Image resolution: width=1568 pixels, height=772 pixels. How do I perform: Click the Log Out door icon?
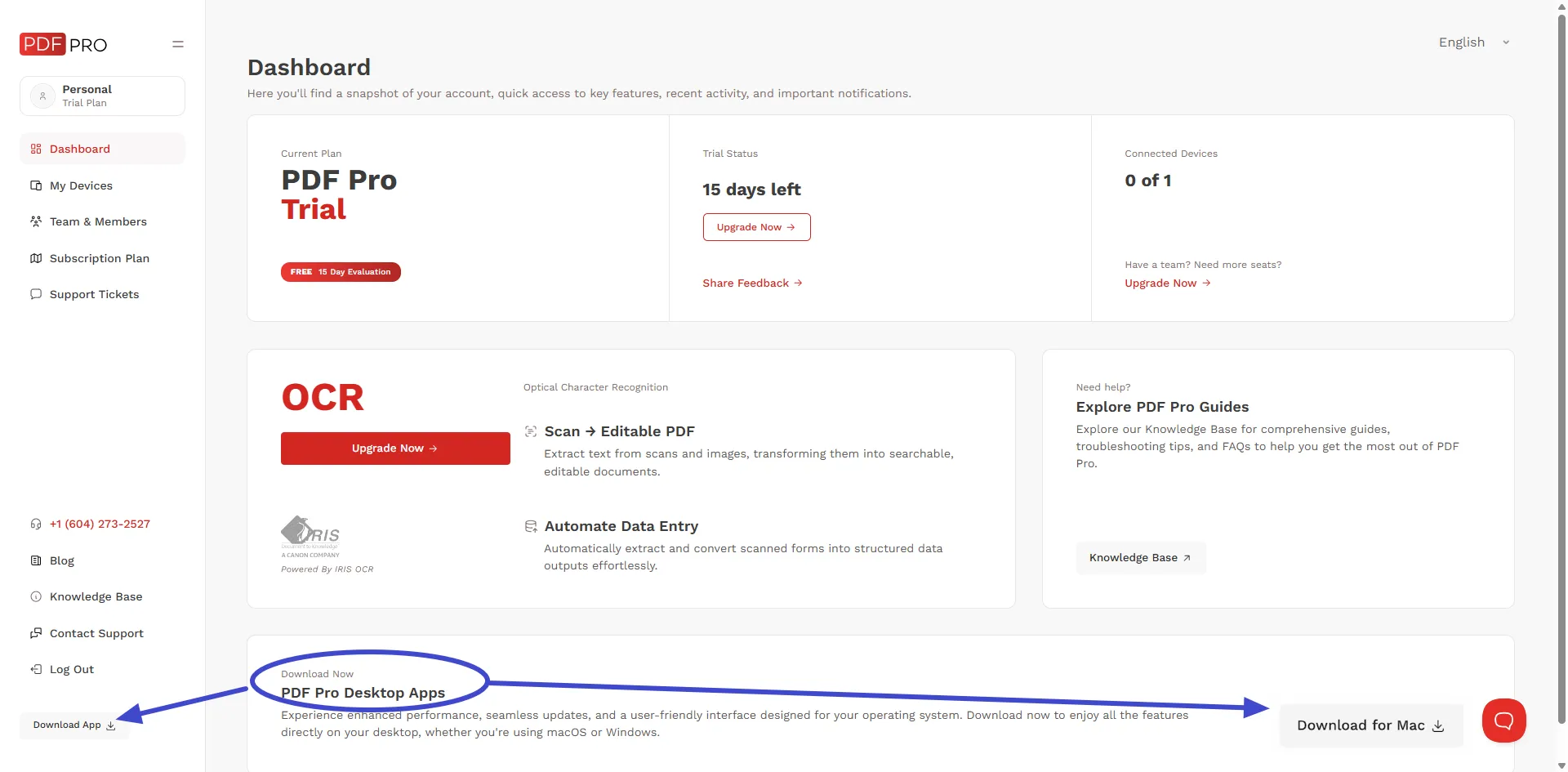(36, 669)
